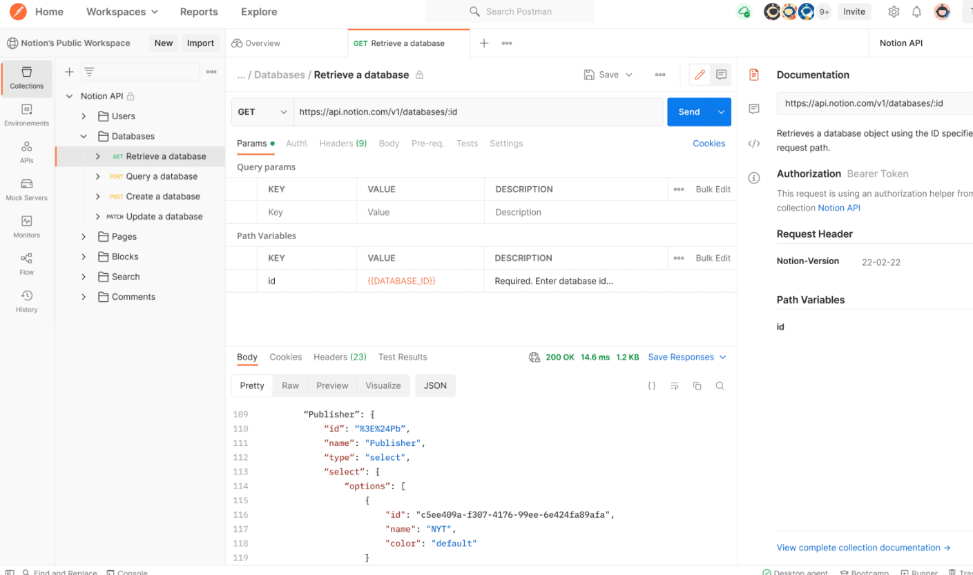Open the code snippet icon in right sidebar
Screen dimensions: 973x575
coord(754,143)
